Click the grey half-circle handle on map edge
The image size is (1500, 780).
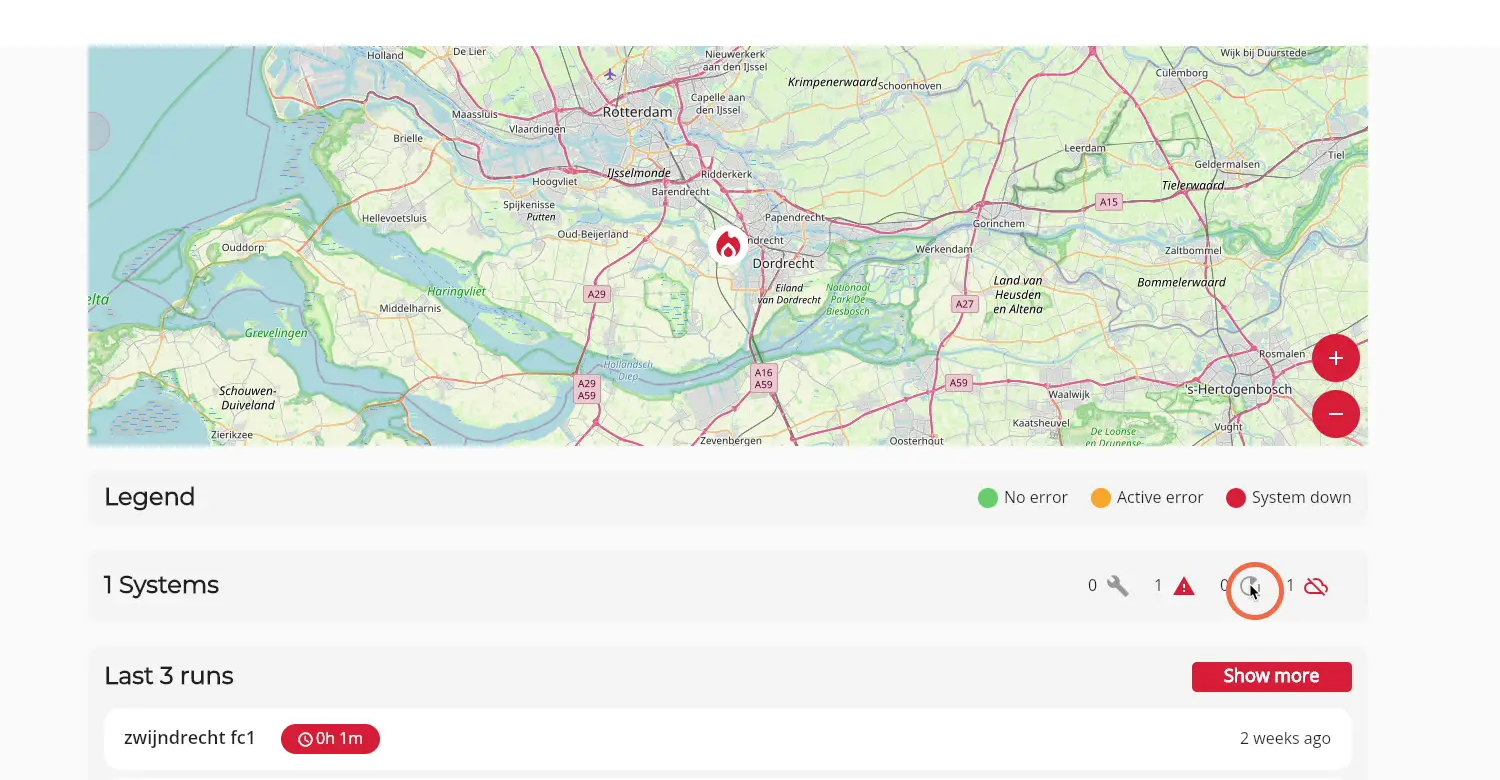pos(98,131)
